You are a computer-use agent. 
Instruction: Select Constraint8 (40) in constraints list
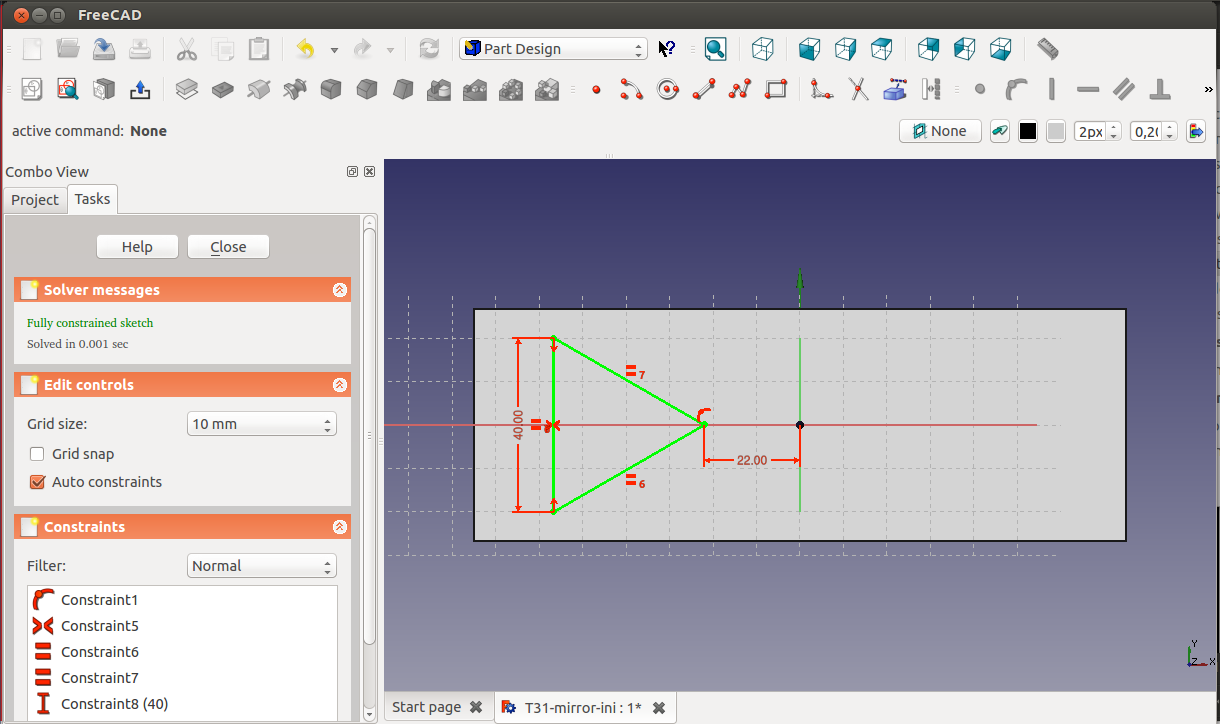click(x=114, y=704)
